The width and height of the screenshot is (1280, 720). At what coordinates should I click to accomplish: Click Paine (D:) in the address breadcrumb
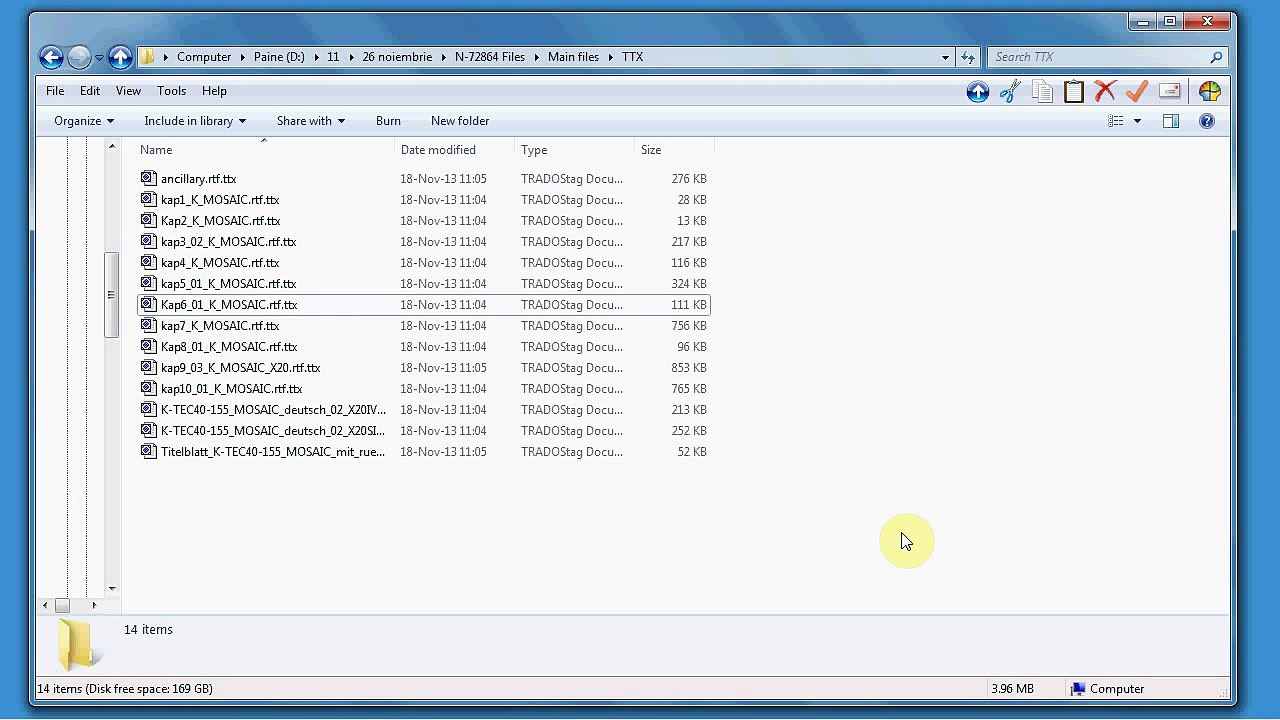tap(279, 57)
